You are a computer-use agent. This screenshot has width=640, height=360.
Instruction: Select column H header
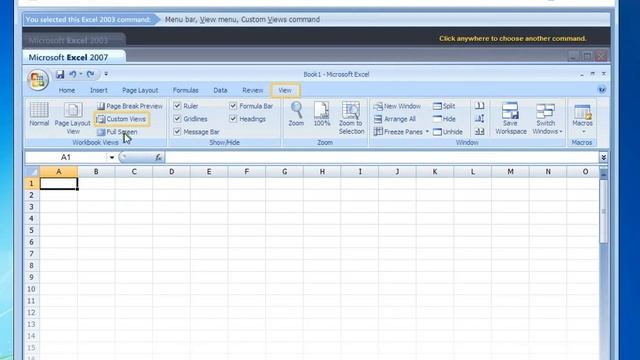point(322,172)
